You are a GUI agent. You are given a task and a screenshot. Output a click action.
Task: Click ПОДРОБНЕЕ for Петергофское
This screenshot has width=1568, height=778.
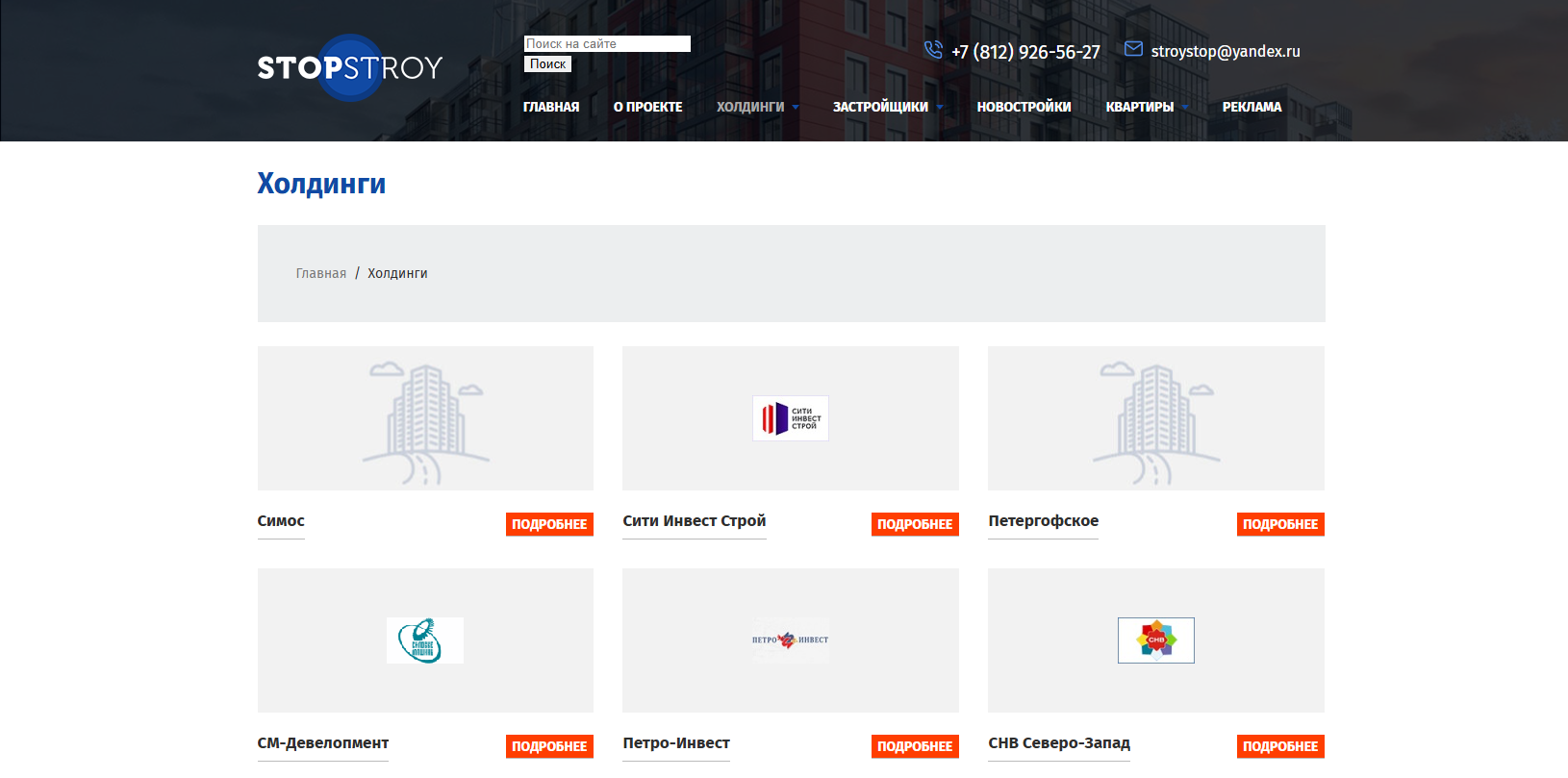(1280, 524)
